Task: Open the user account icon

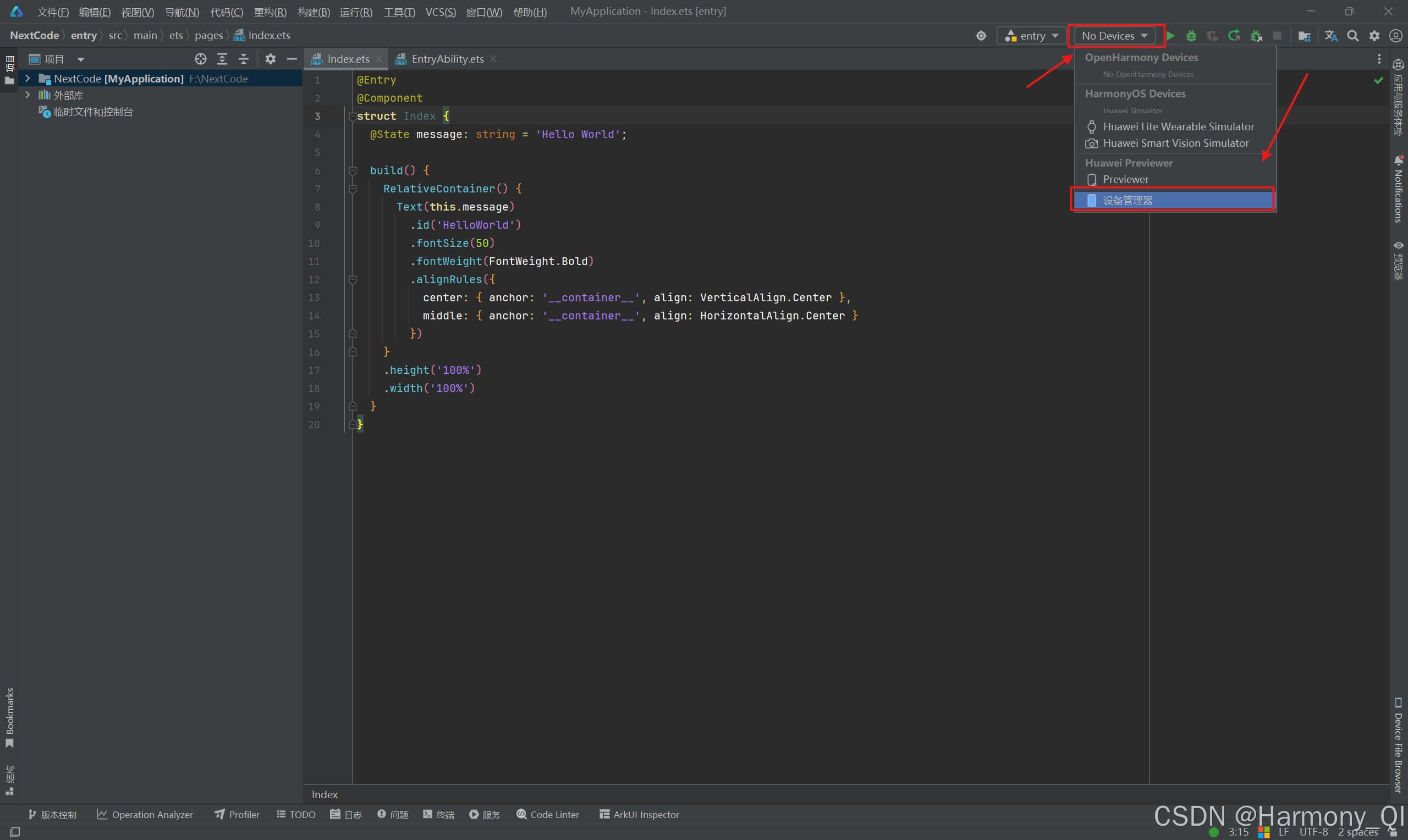Action: 1395,36
